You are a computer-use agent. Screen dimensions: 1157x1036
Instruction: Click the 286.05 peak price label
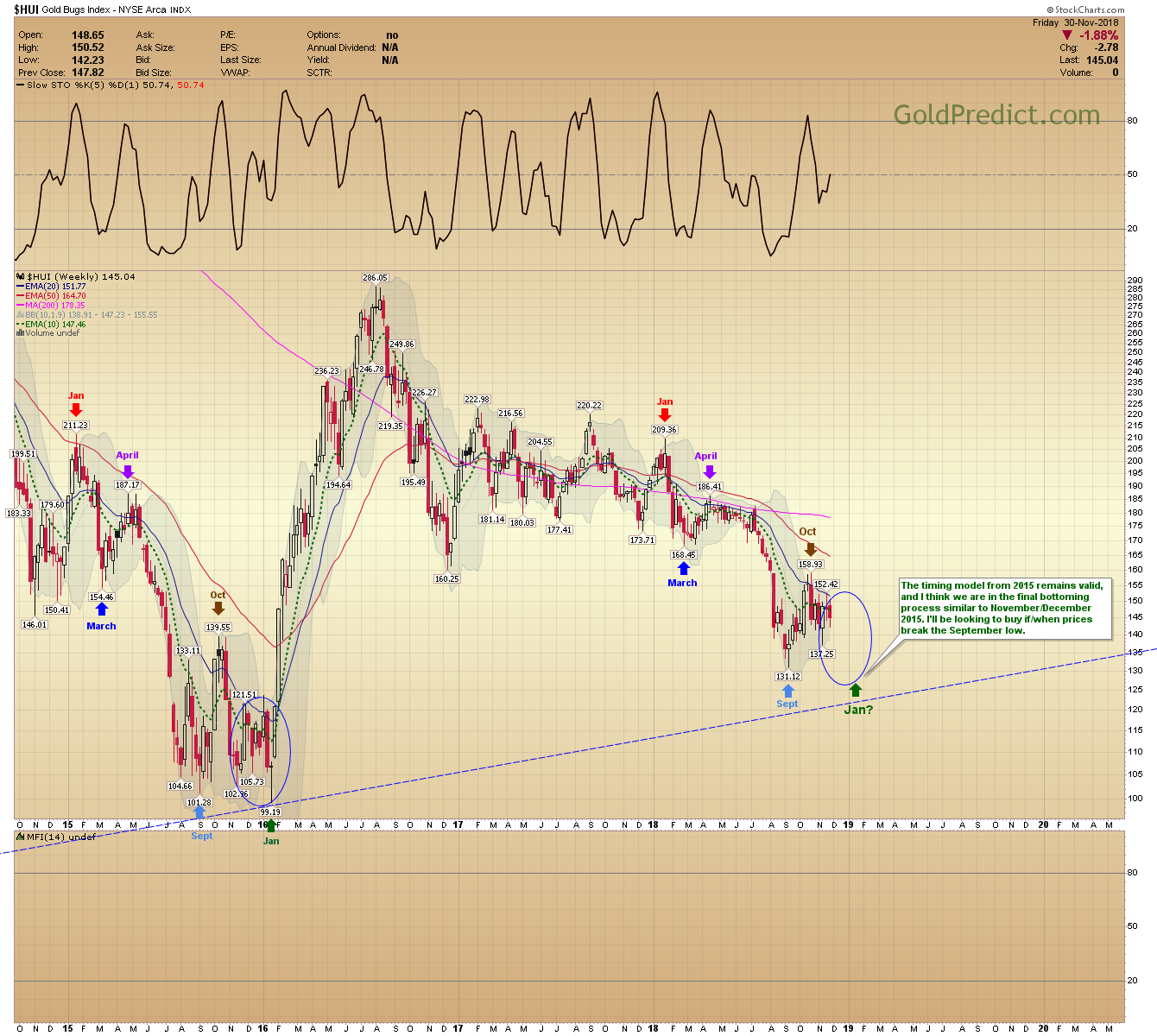376,278
